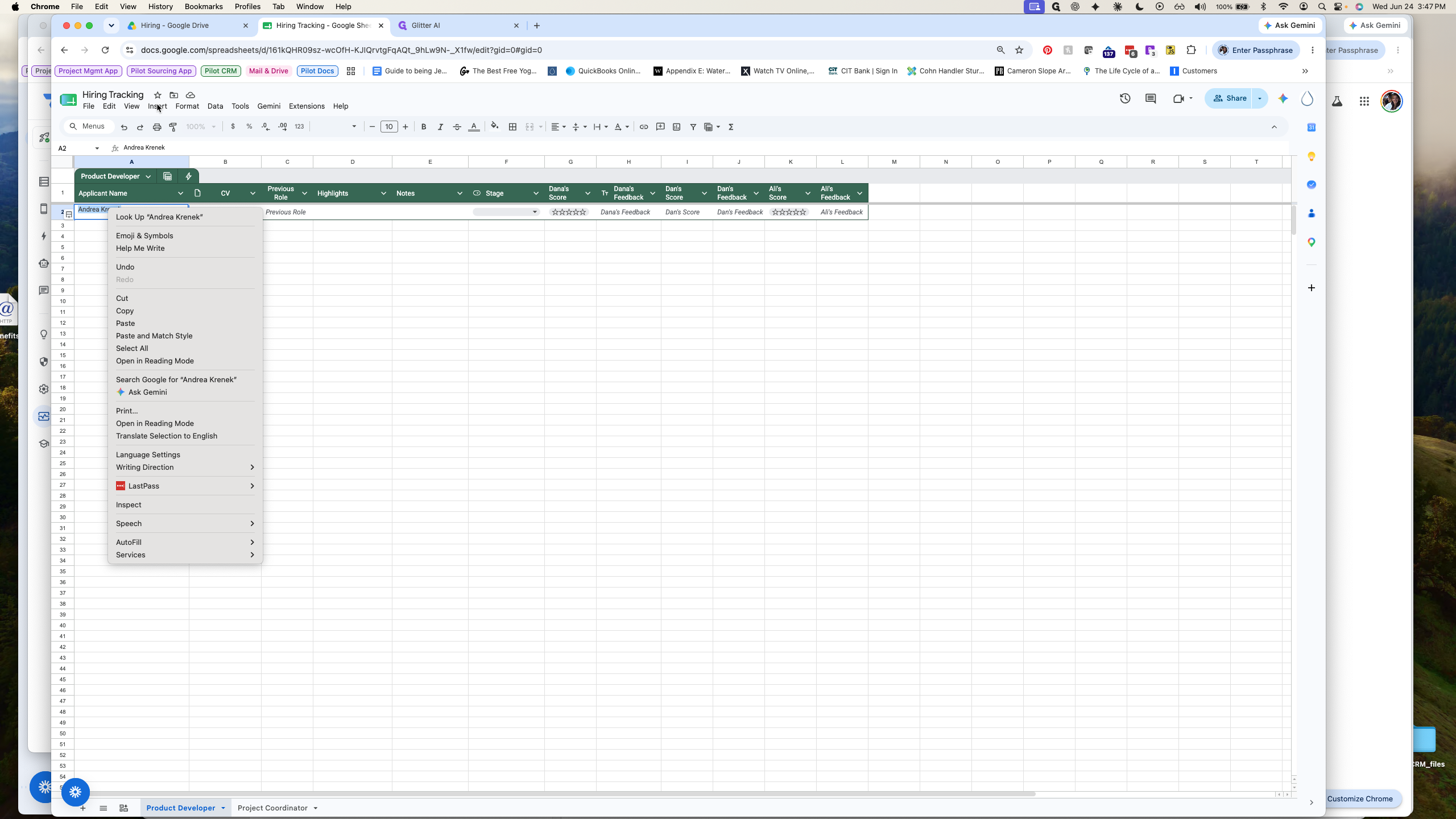Open the Share options dropdown arrow
Image resolution: width=1456 pixels, height=819 pixels.
tap(1260, 98)
